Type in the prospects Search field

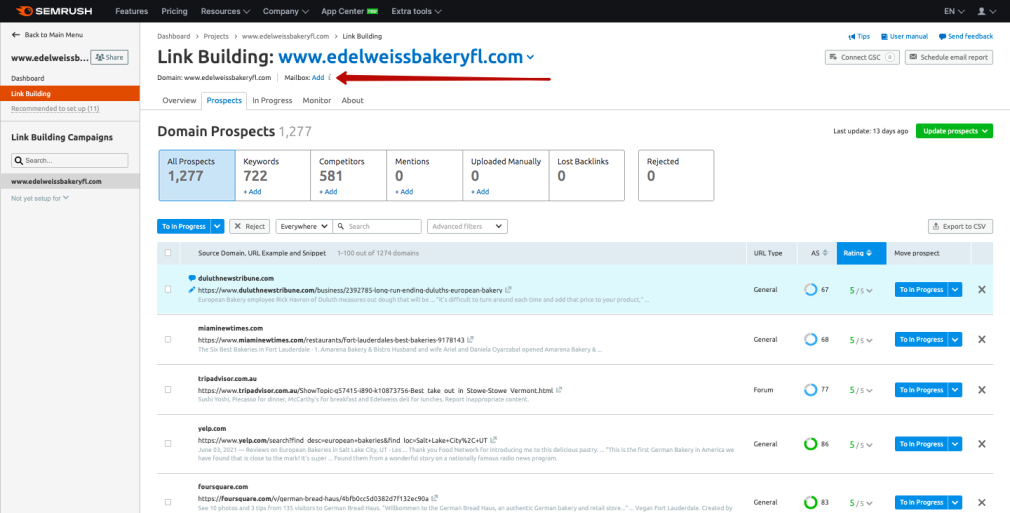pyautogui.click(x=381, y=227)
